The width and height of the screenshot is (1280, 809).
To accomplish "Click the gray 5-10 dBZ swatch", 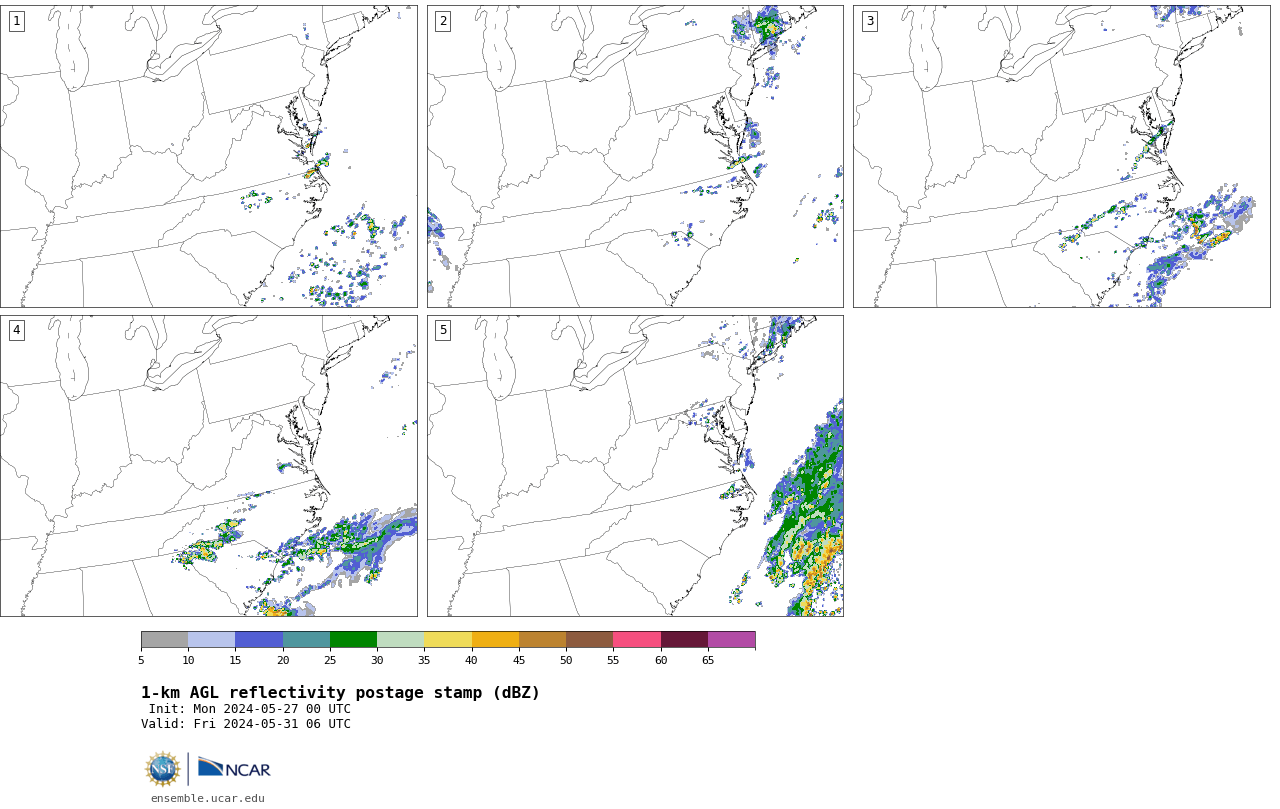I will click(164, 640).
